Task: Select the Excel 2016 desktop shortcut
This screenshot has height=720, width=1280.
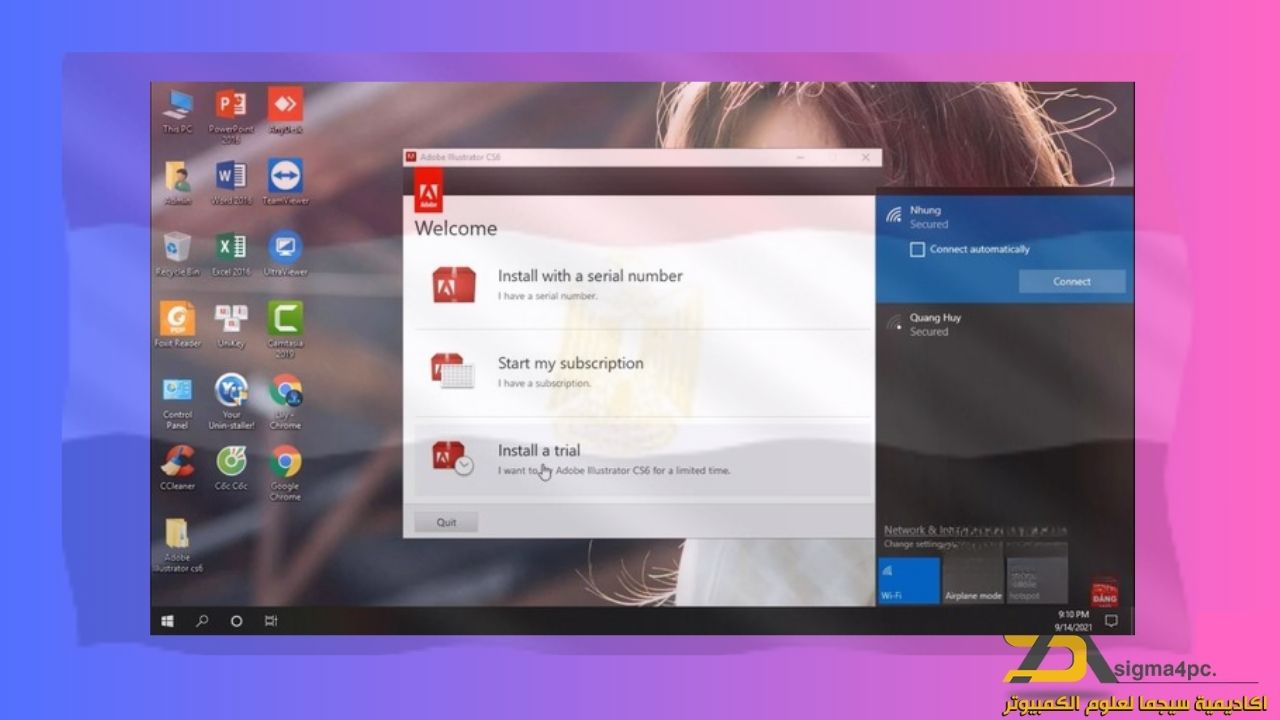Action: pyautogui.click(x=231, y=254)
